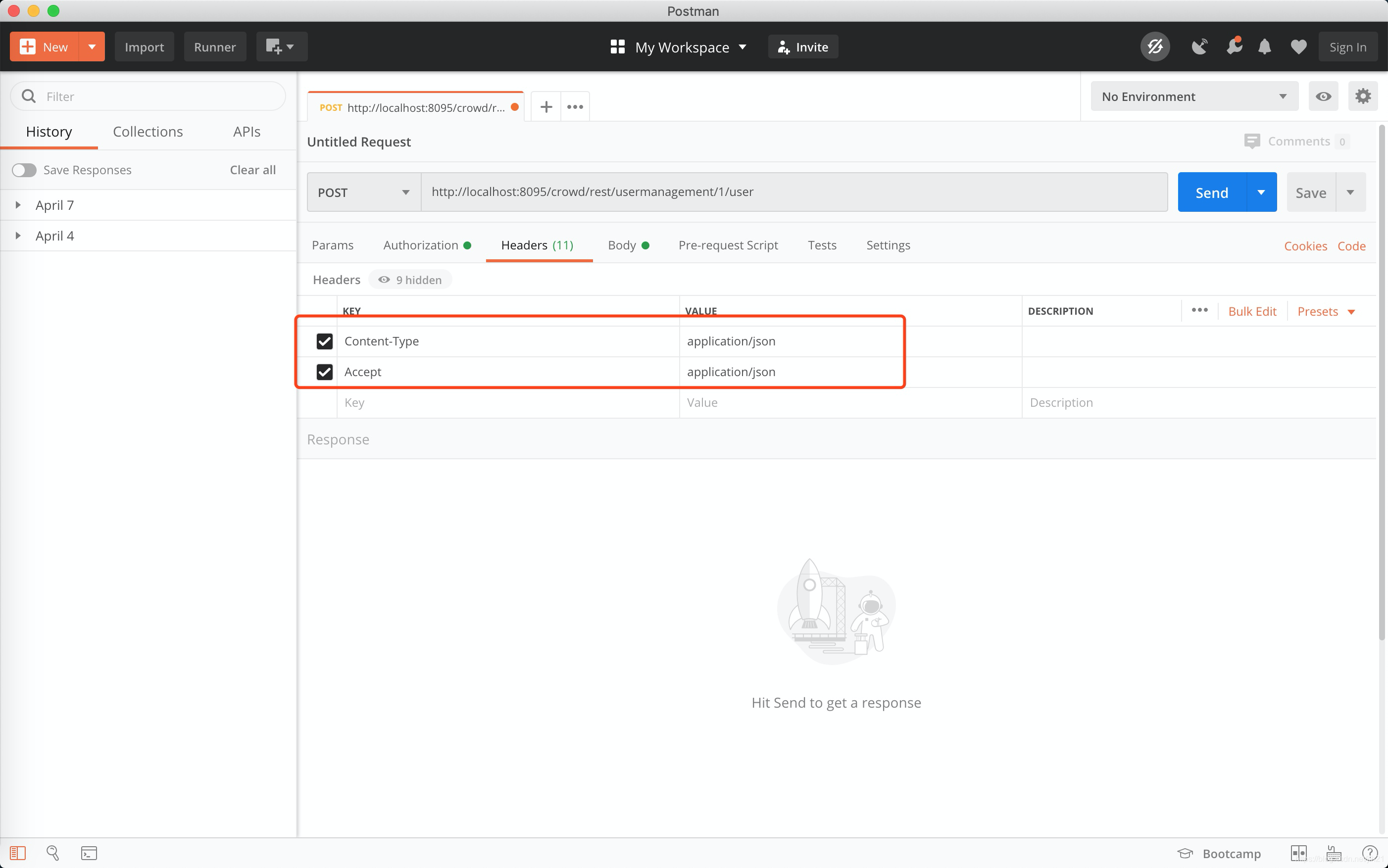Screen dimensions: 1388x868
Task: Open the Body tab
Action: (x=628, y=245)
